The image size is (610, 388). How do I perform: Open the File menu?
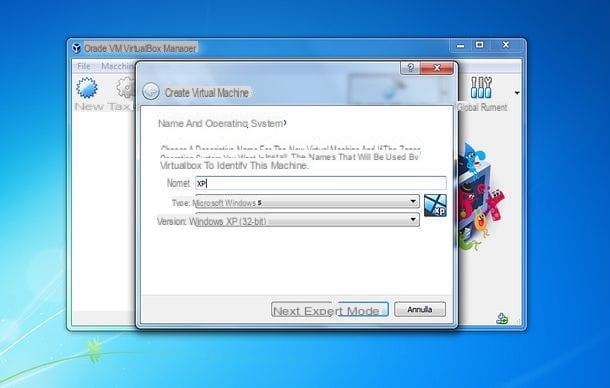84,66
